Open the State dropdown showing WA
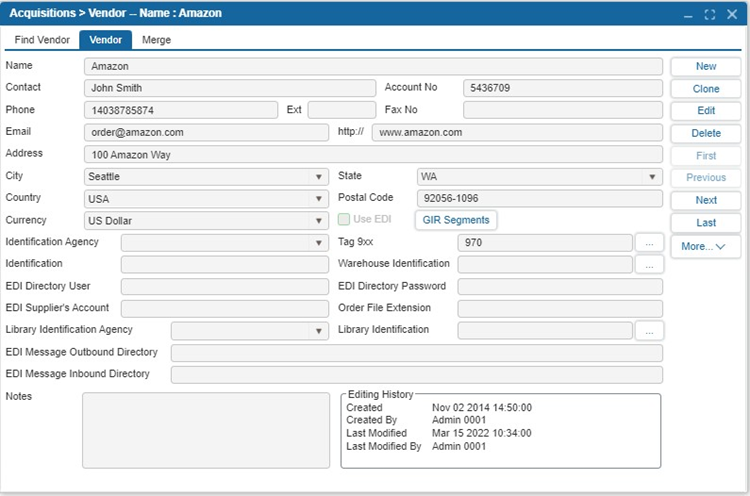Viewport: 750px width, 496px height. pos(540,176)
